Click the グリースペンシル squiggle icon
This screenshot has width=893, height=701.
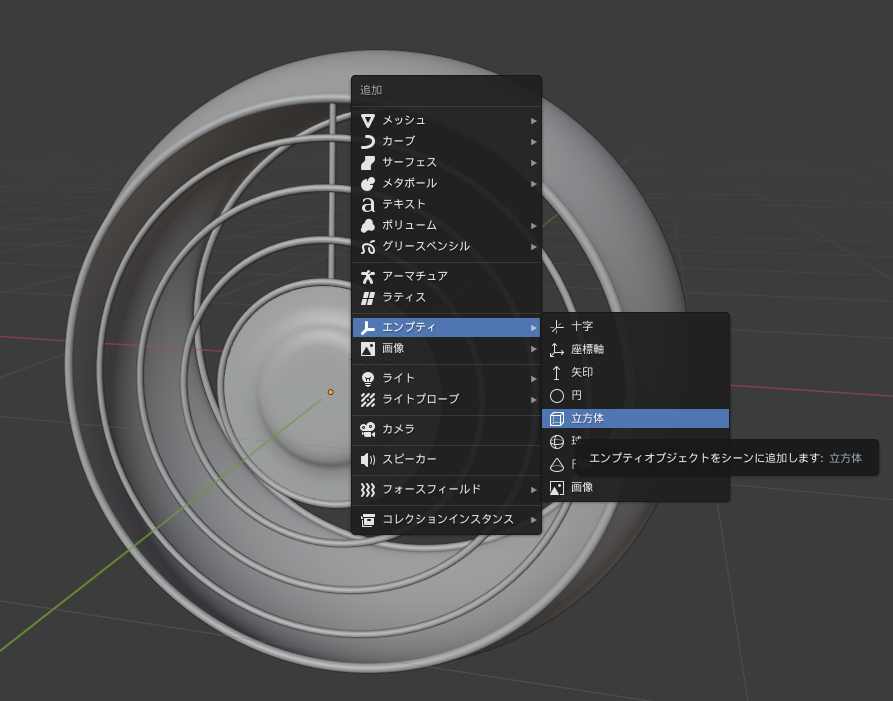(368, 247)
